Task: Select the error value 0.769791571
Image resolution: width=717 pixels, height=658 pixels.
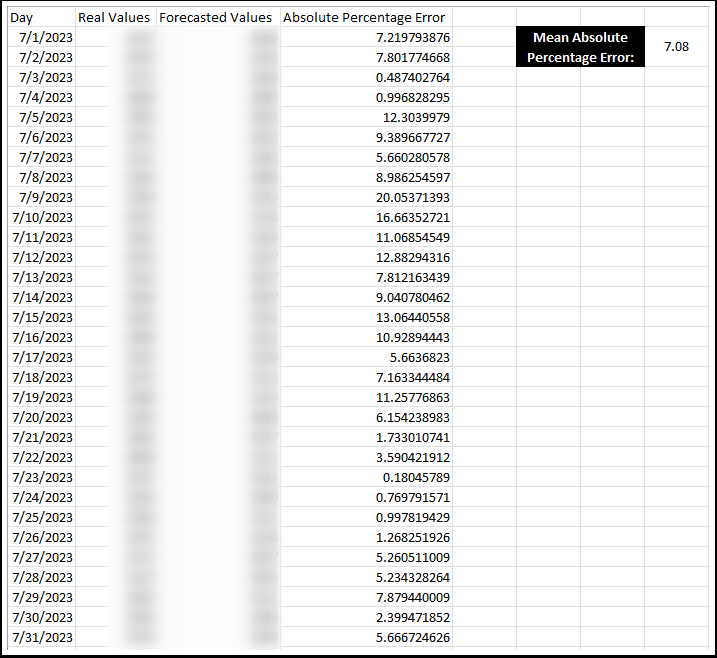Action: point(366,498)
